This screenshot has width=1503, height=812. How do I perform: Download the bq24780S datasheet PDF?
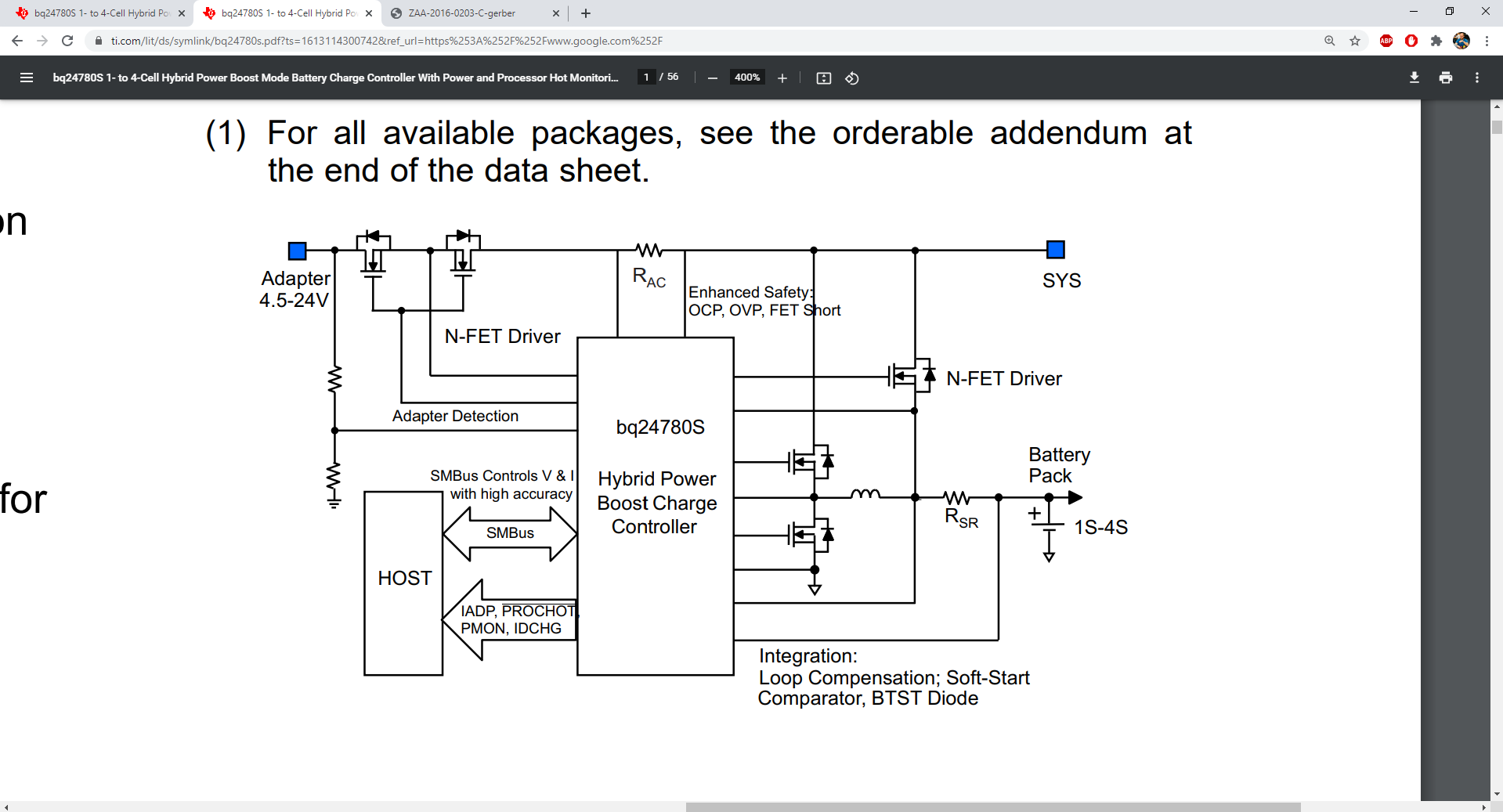[x=1414, y=78]
